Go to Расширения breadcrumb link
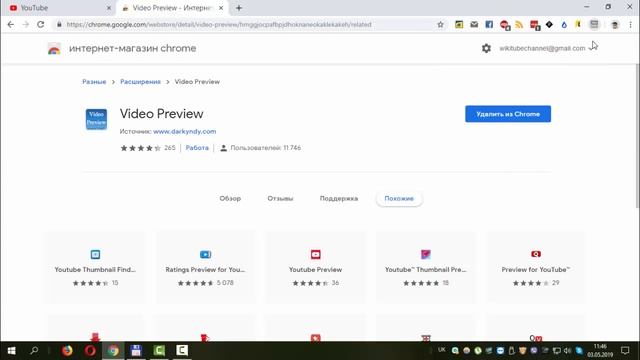 tap(140, 82)
